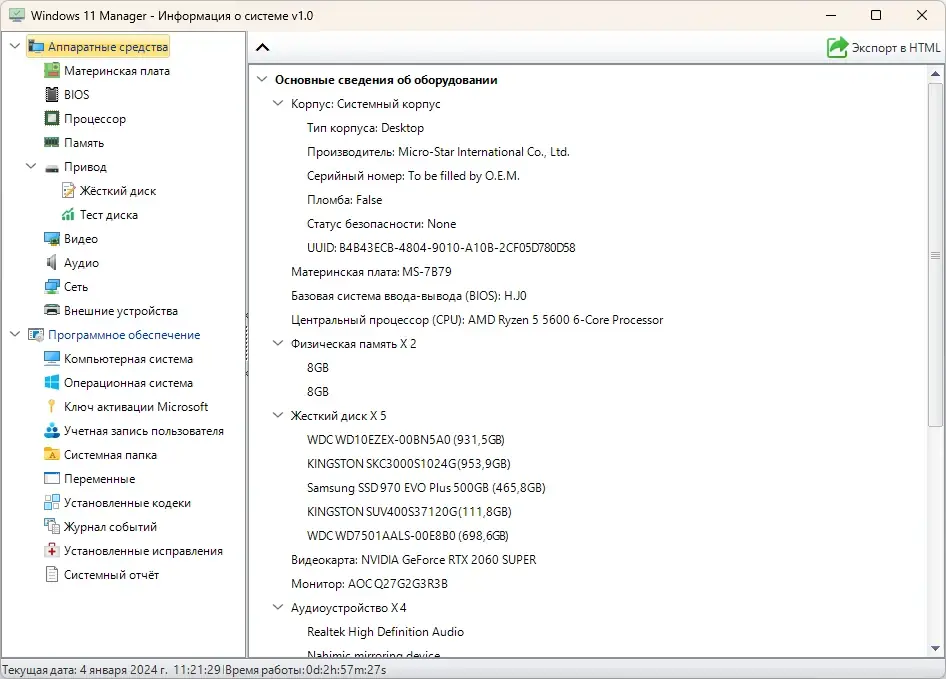
Task: Collapse the Жесткий диск X 5 list
Action: click(276, 415)
